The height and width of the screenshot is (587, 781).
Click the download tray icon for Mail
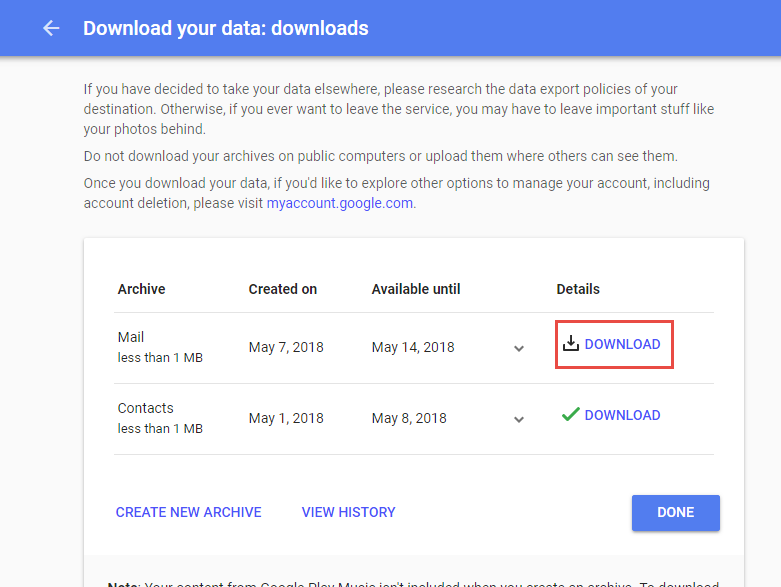pos(571,344)
